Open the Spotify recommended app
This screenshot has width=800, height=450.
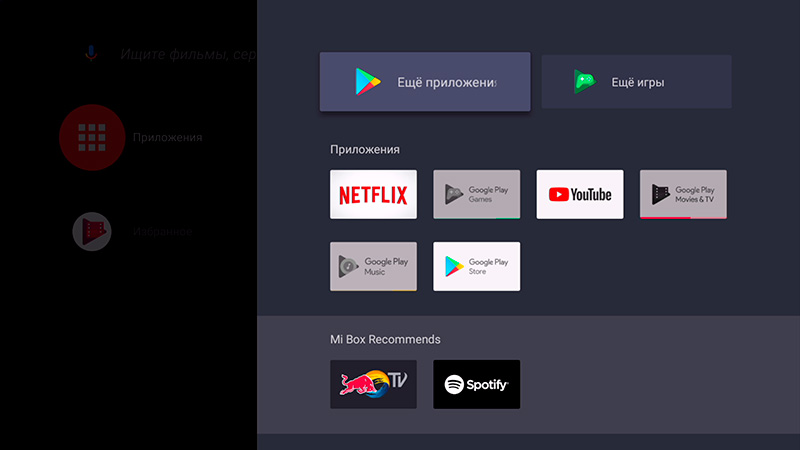point(476,384)
